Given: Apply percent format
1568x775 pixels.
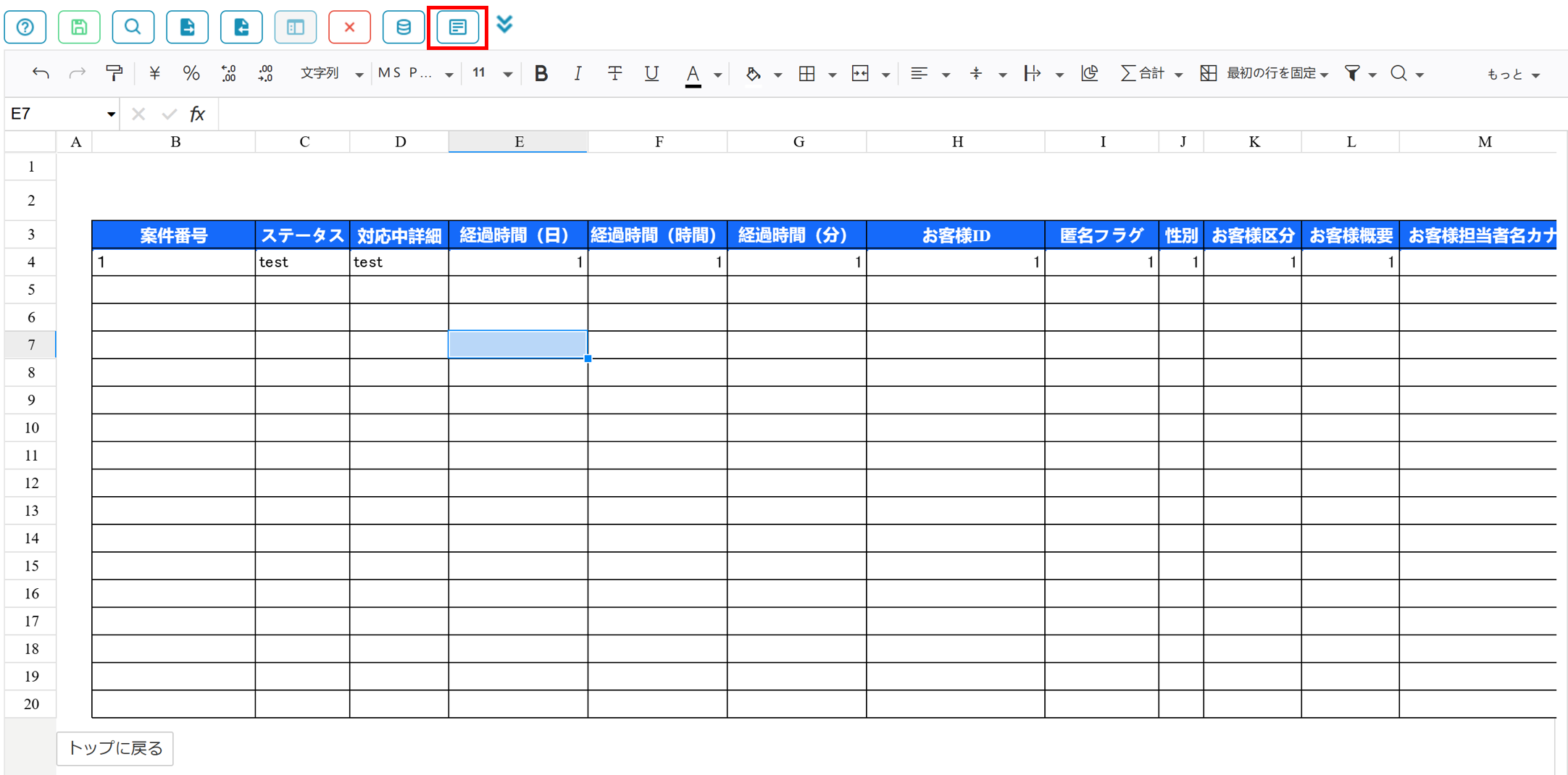Looking at the screenshot, I should point(191,73).
